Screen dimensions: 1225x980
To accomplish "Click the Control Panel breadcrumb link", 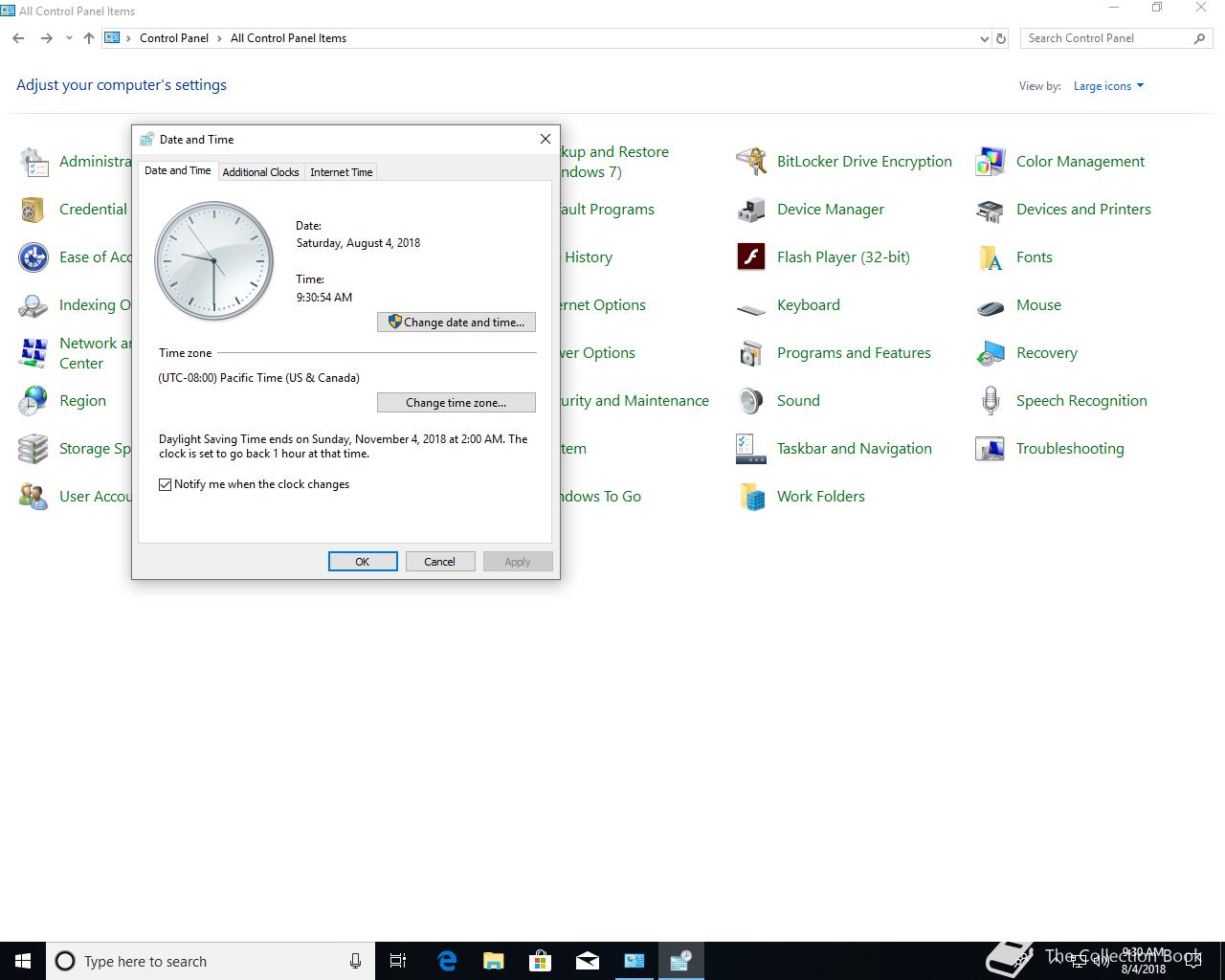I will click(x=174, y=38).
